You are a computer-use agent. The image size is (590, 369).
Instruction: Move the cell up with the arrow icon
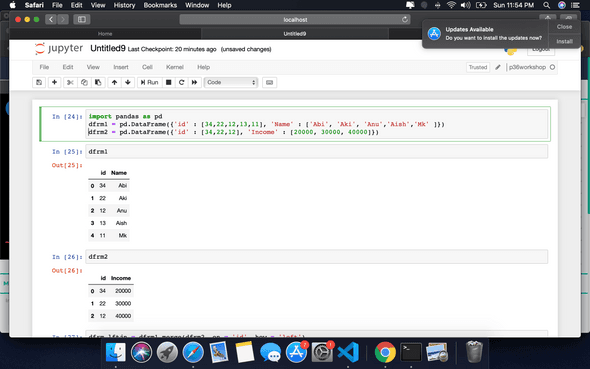click(114, 82)
